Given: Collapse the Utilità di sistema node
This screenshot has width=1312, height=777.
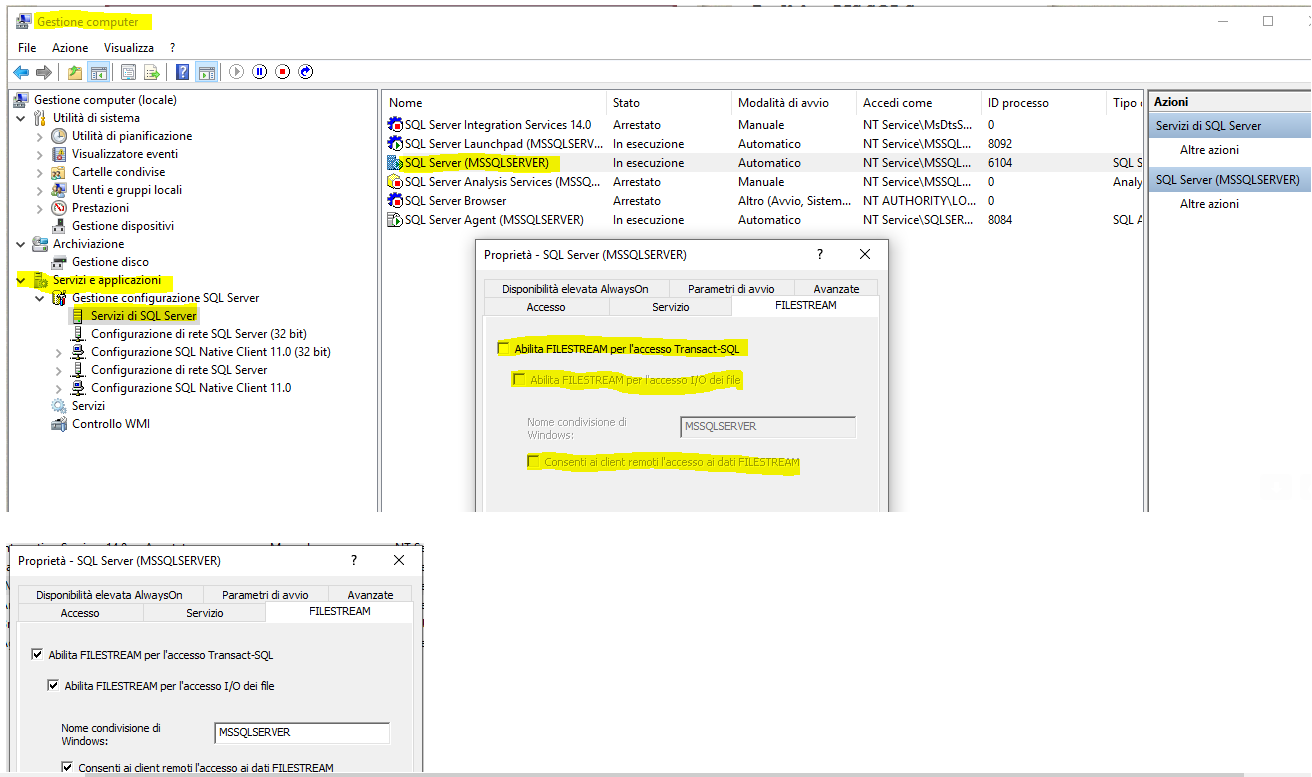Looking at the screenshot, I should [21, 118].
